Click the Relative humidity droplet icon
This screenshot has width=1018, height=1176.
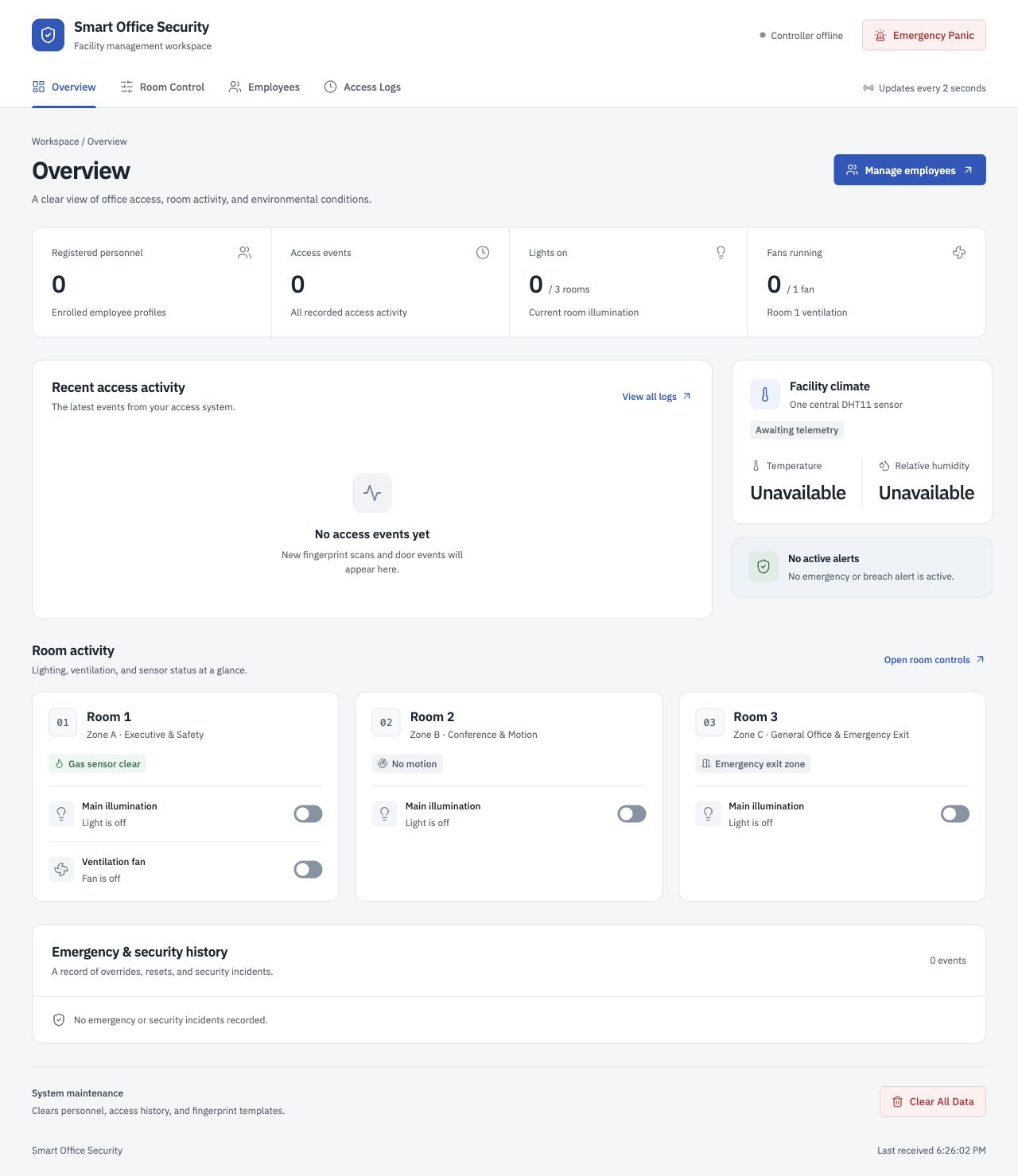pos(884,466)
